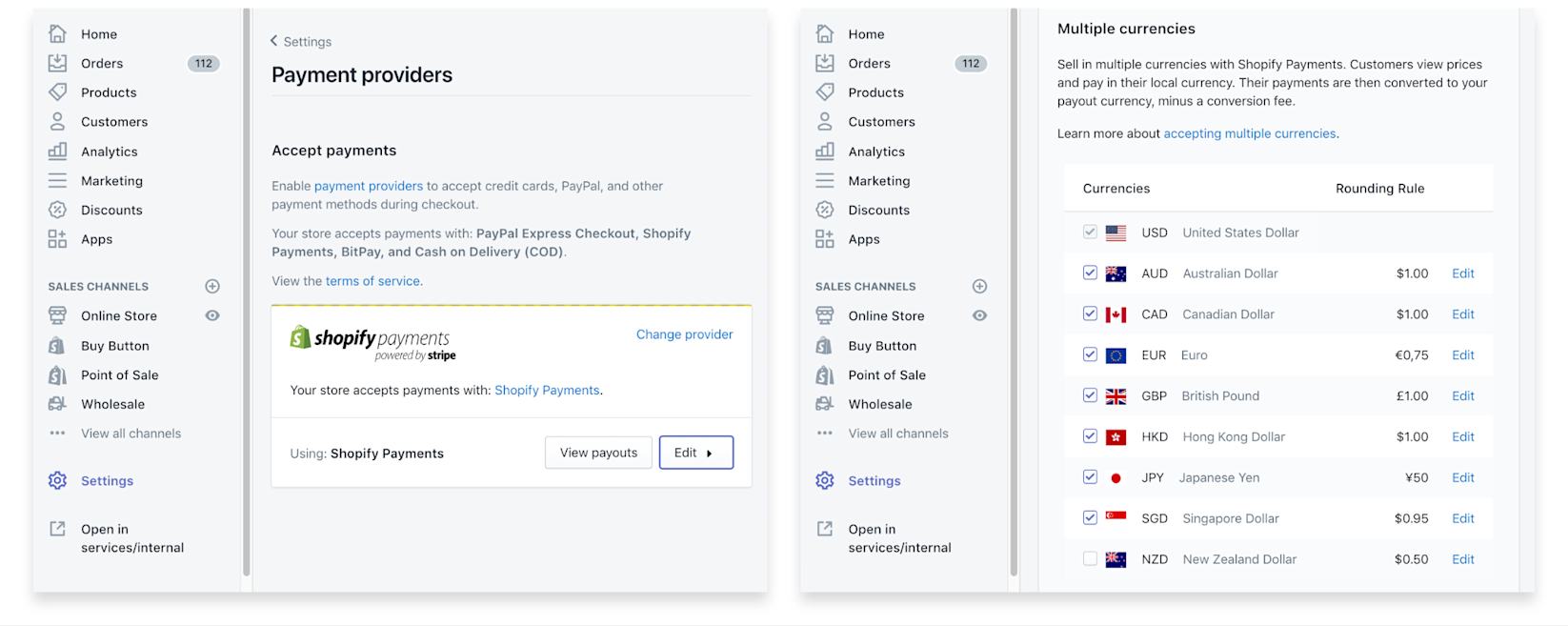
Task: Uncheck the CAD Canadian Dollar checkbox
Action: point(1090,313)
